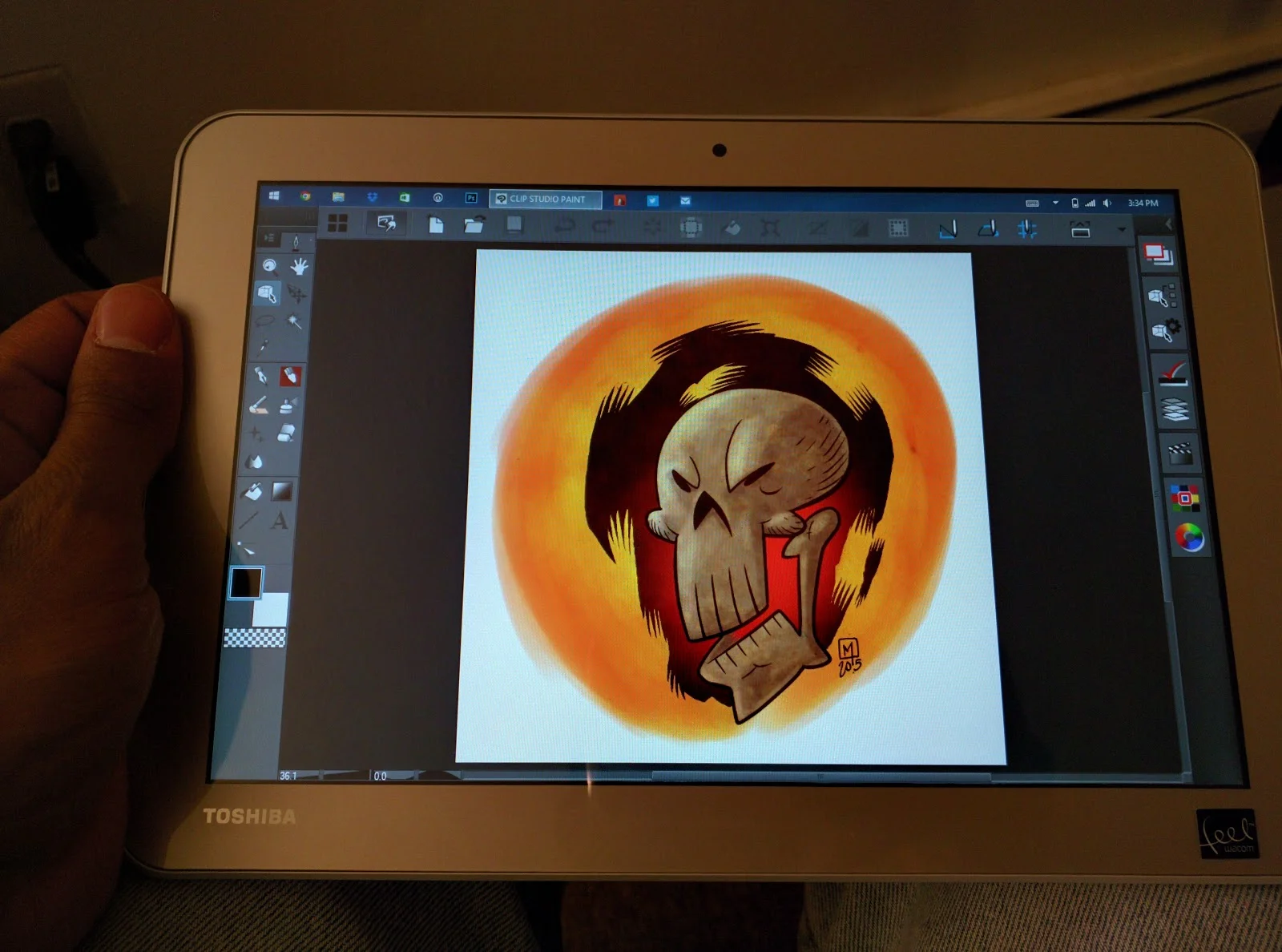This screenshot has height=952, width=1282.
Task: Click Clear outside selection icon
Action: coord(691,228)
